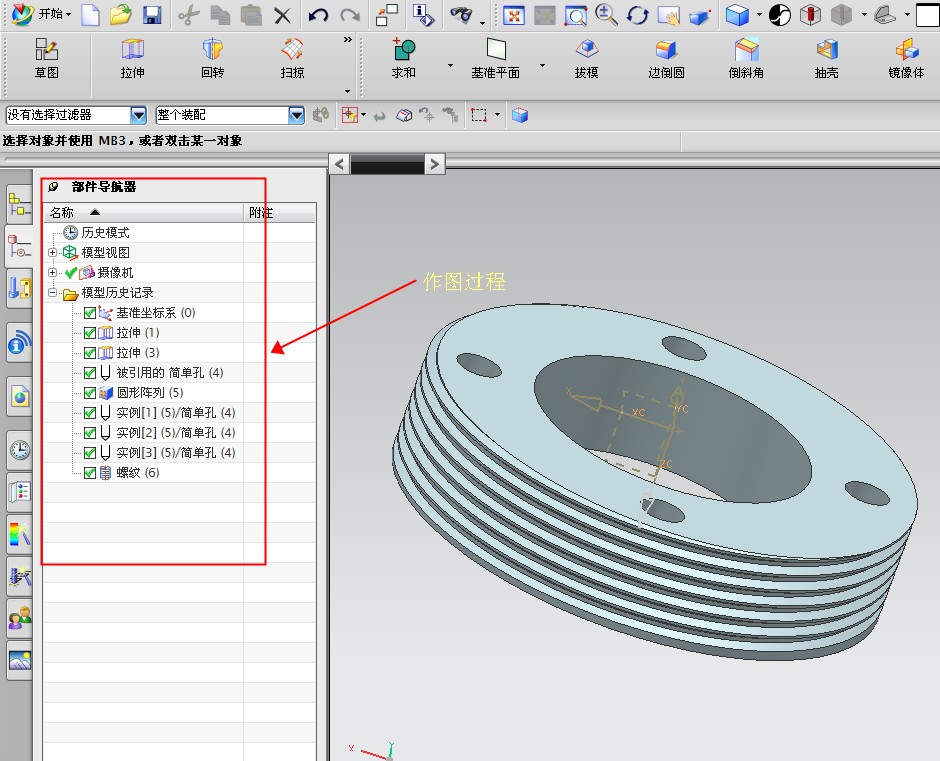Viewport: 940px width, 761px height.
Task: Open the 开始 (Start) menu
Action: coord(42,14)
